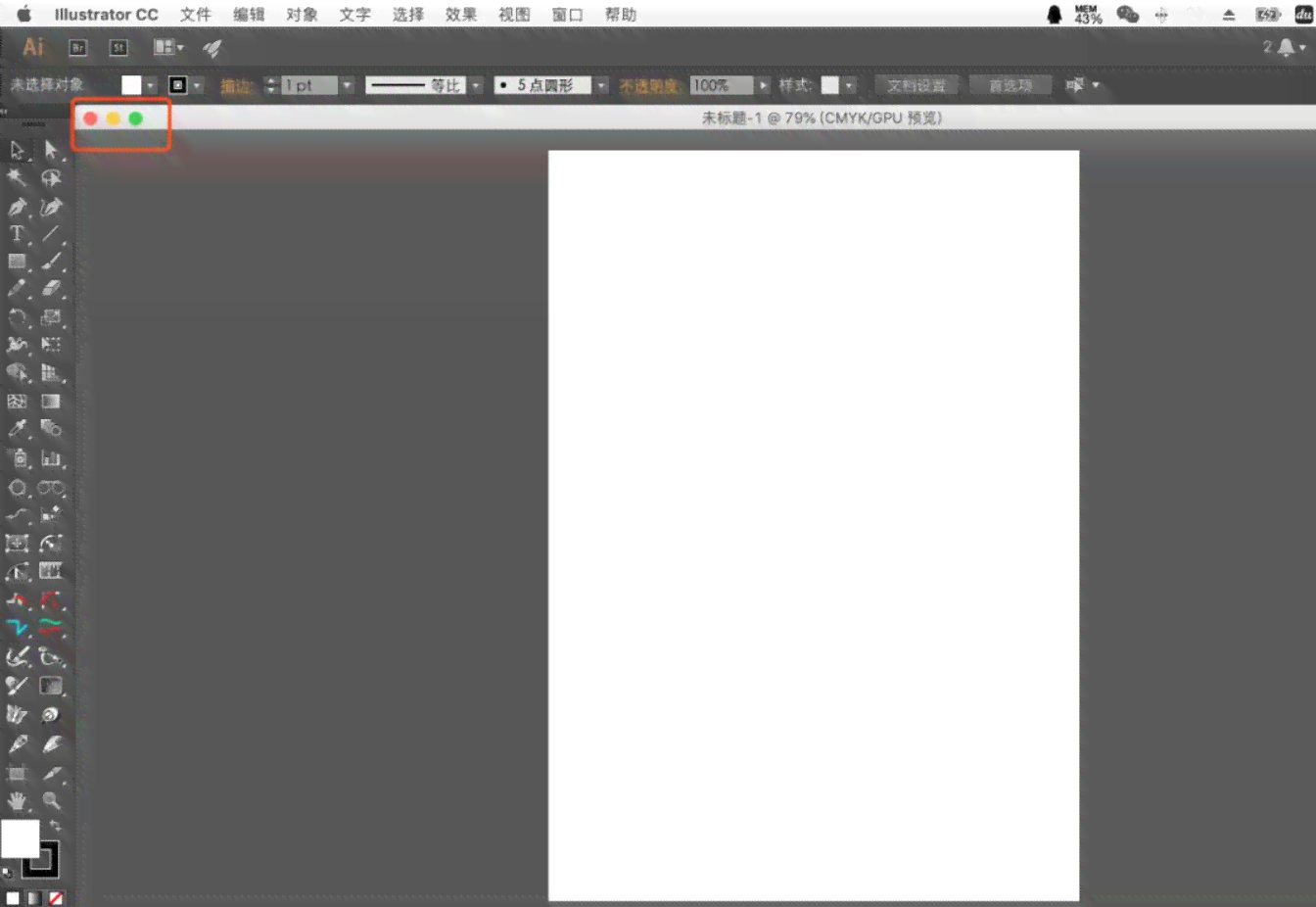The image size is (1316, 907).
Task: Select the Direct Selection tool
Action: coord(51,150)
